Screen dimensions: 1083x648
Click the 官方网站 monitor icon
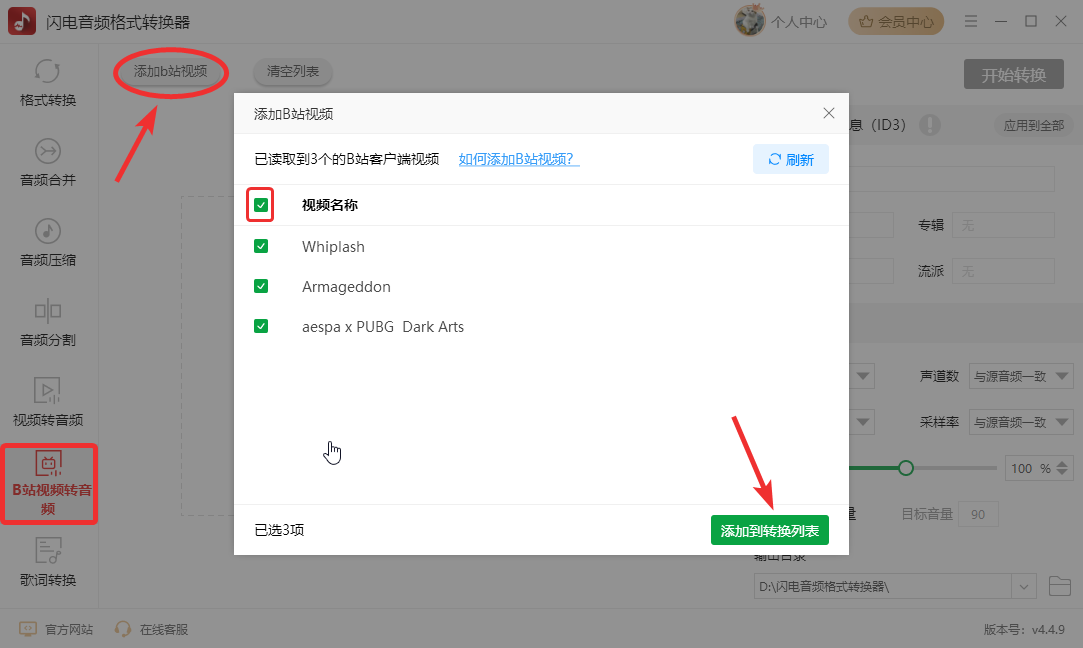(x=28, y=629)
